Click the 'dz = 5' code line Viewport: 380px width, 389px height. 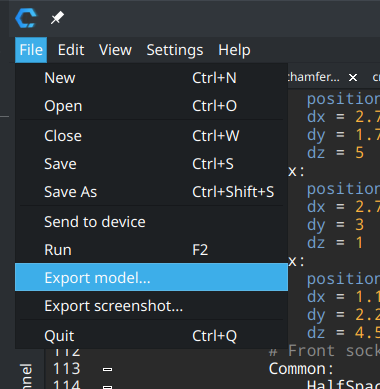335,153
